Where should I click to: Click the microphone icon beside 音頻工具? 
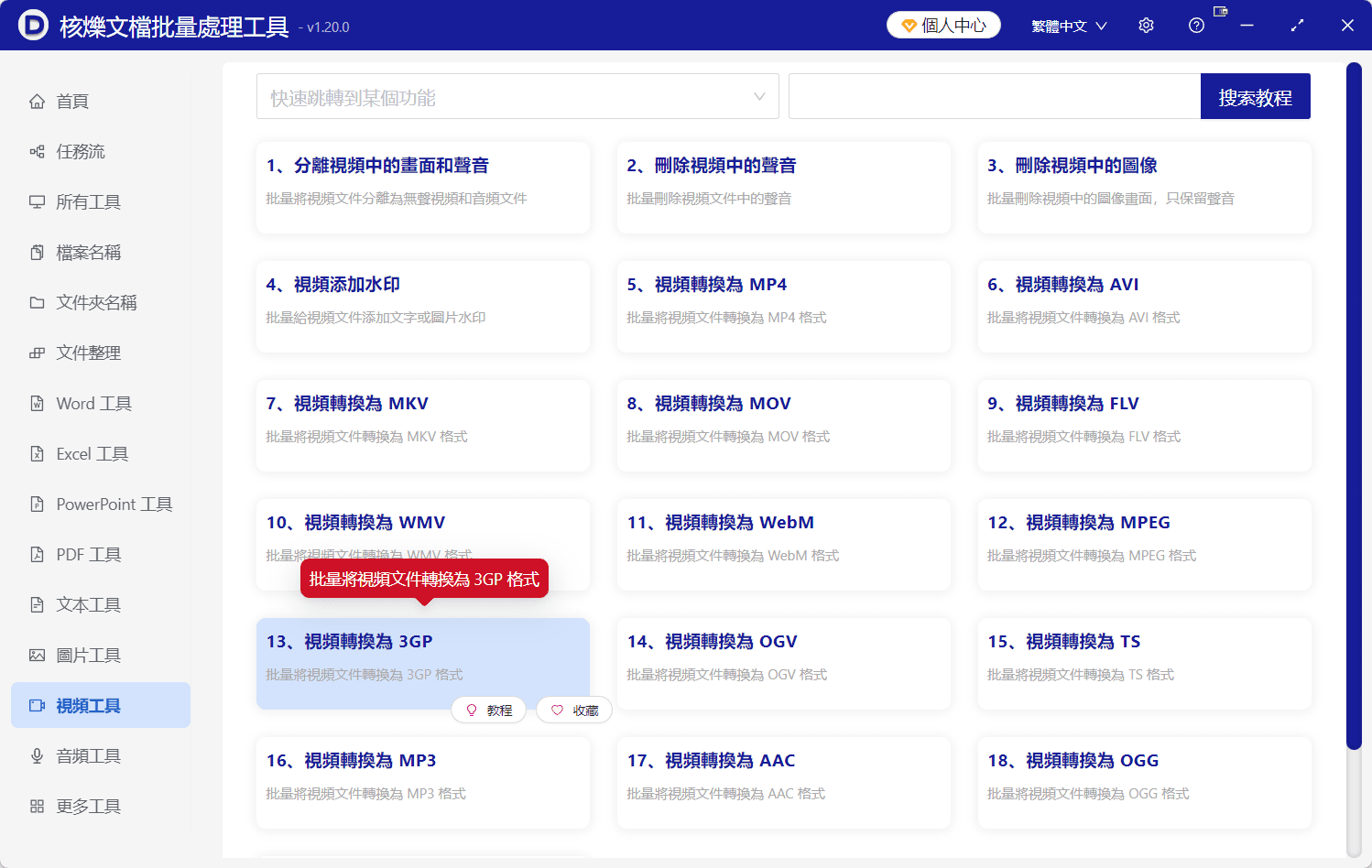click(x=37, y=755)
